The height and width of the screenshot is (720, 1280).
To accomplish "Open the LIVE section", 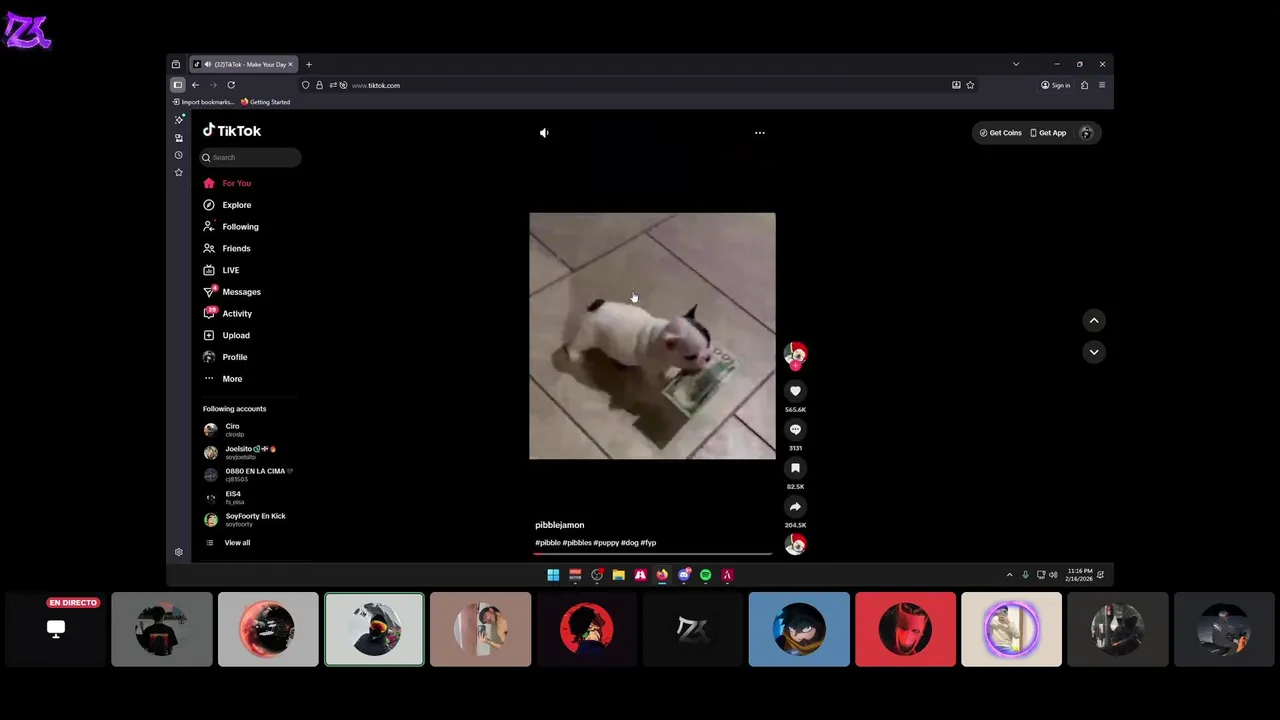I will 222,270.
